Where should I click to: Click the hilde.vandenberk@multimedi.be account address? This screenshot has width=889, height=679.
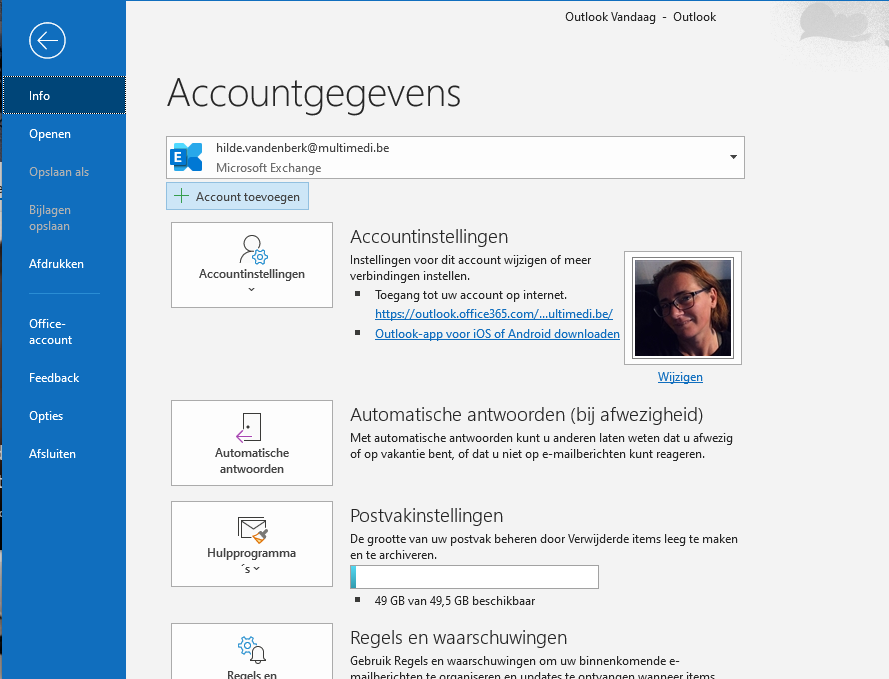click(302, 148)
